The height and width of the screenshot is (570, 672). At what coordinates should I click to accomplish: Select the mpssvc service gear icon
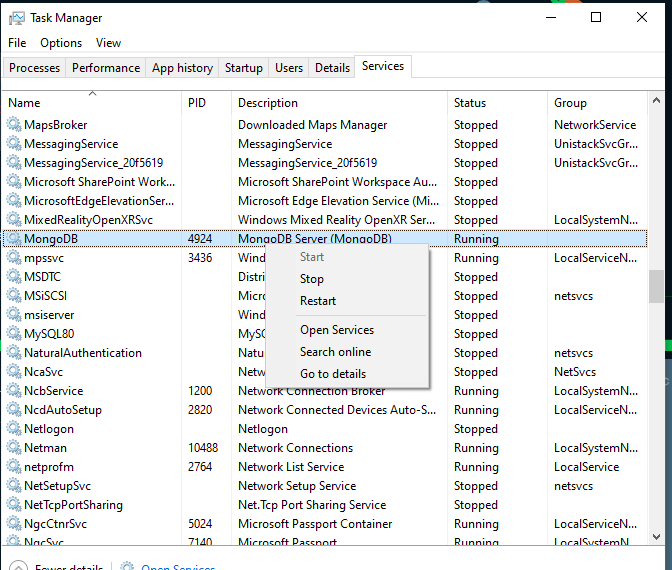(14, 258)
